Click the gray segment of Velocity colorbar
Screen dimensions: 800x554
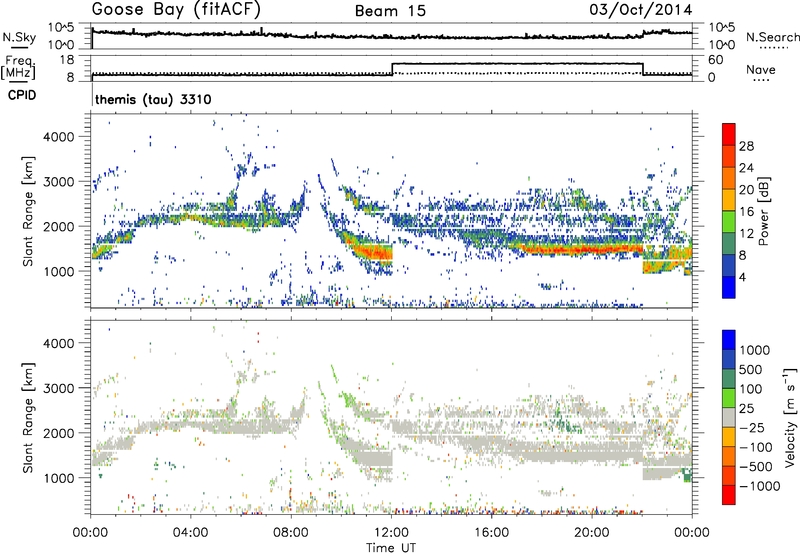coord(729,417)
